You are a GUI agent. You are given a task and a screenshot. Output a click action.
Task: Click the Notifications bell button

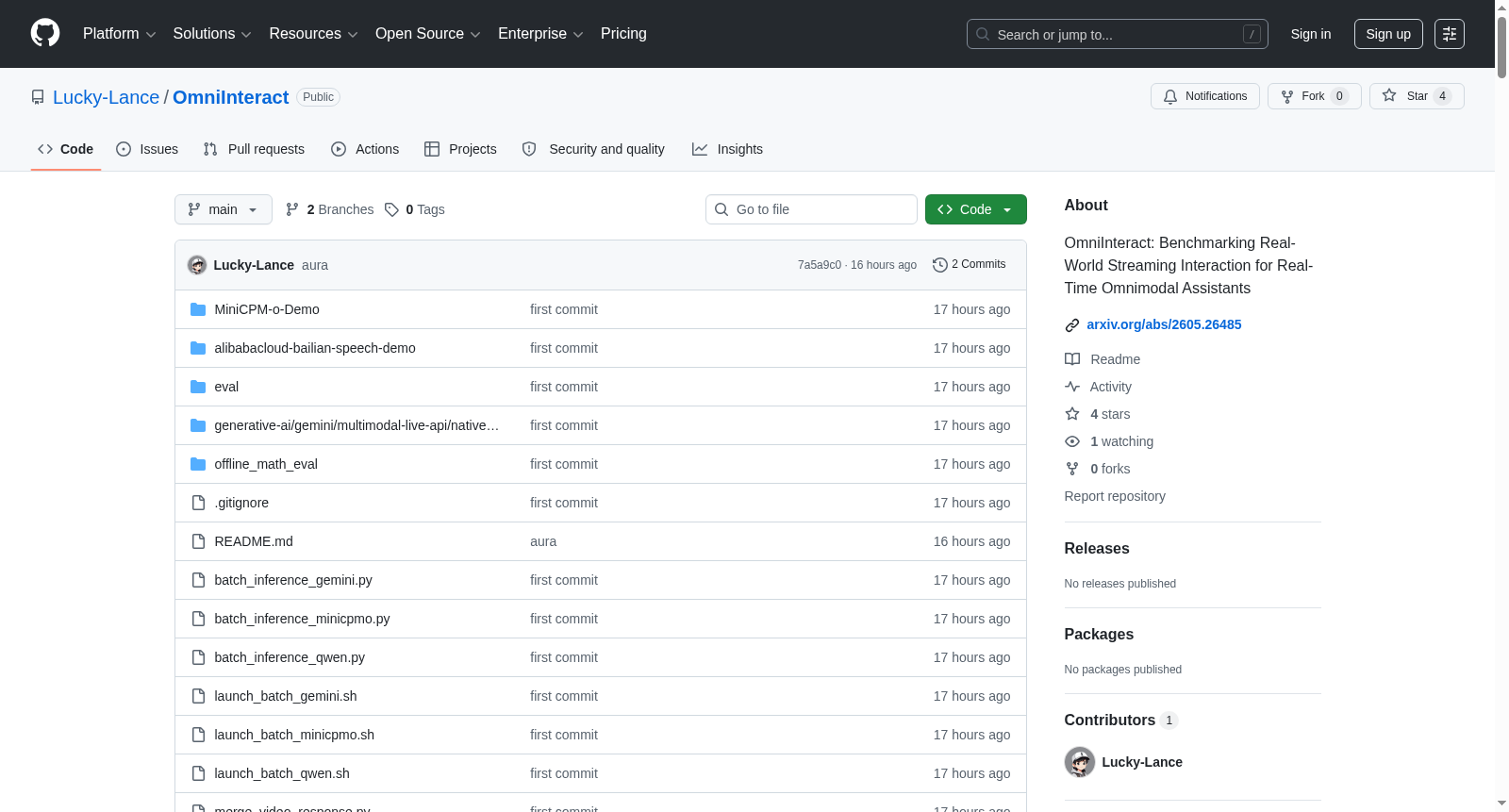[x=1204, y=96]
